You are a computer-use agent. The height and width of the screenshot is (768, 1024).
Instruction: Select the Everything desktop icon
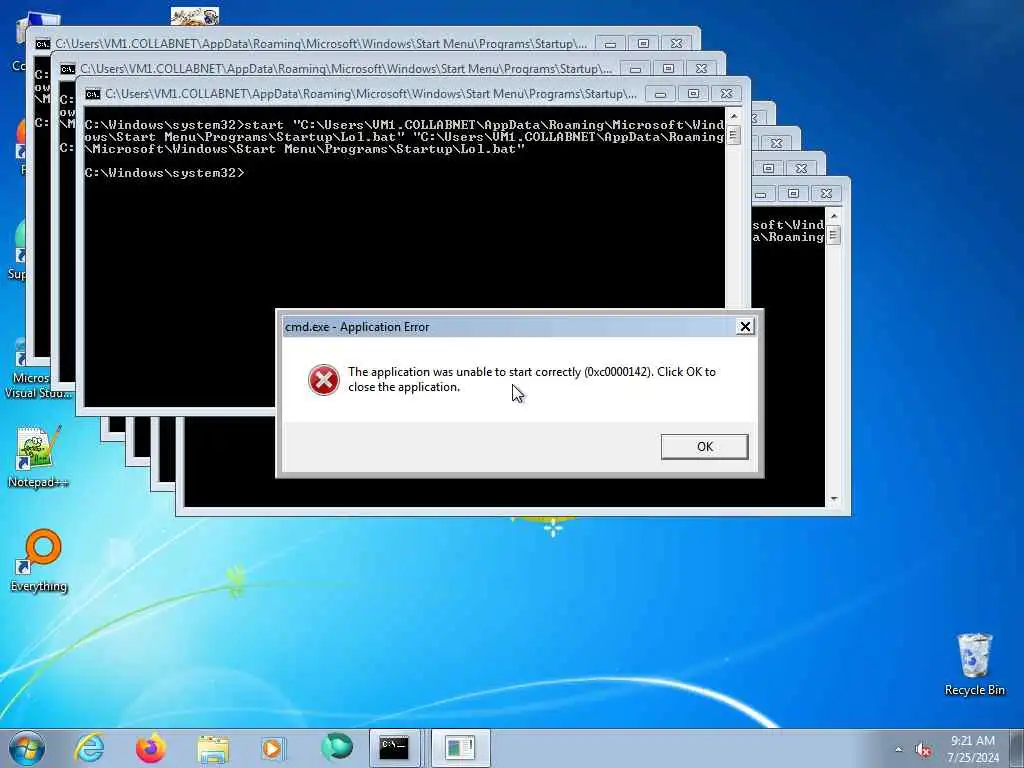(x=39, y=560)
